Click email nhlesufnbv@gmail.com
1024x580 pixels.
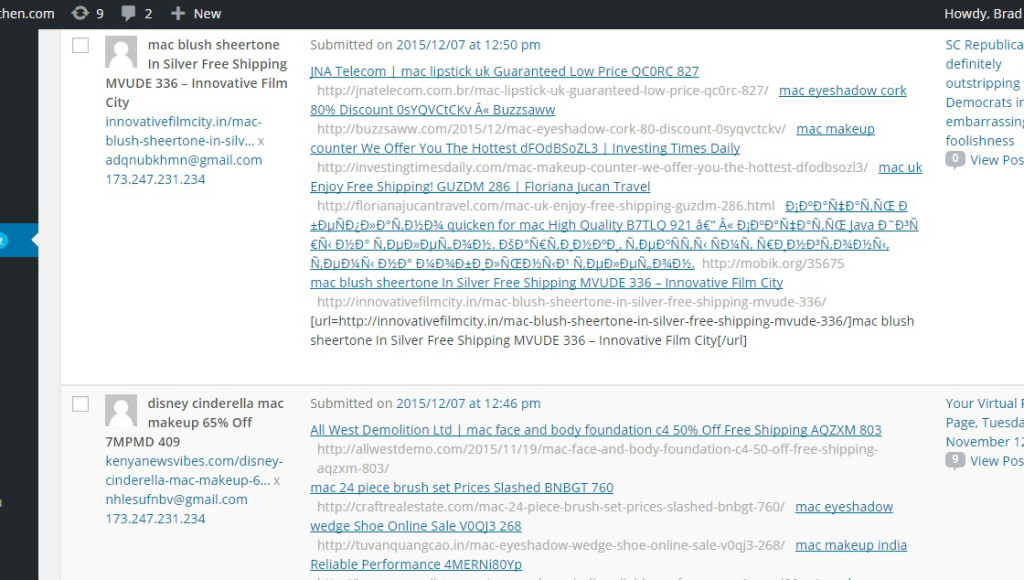click(x=176, y=499)
